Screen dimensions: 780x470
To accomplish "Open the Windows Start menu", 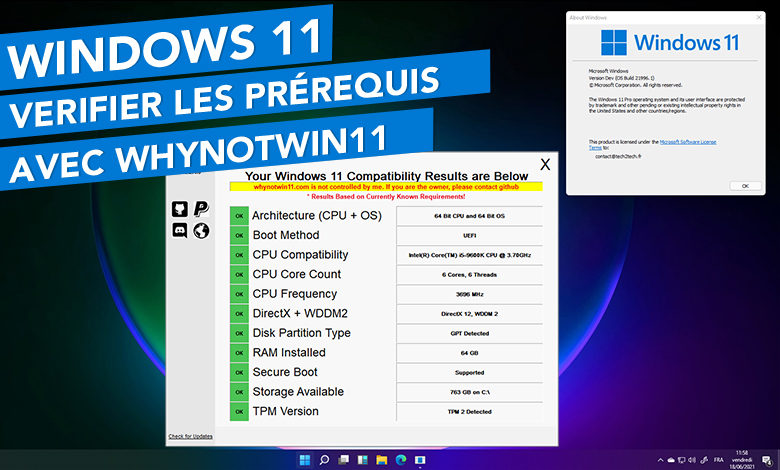I will coord(304,460).
